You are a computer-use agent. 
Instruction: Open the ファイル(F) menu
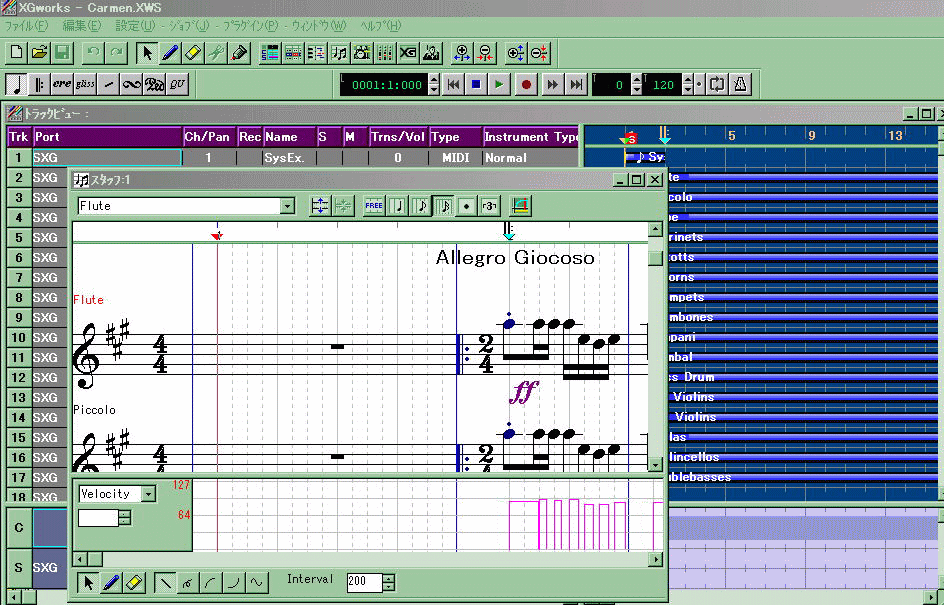(26, 26)
